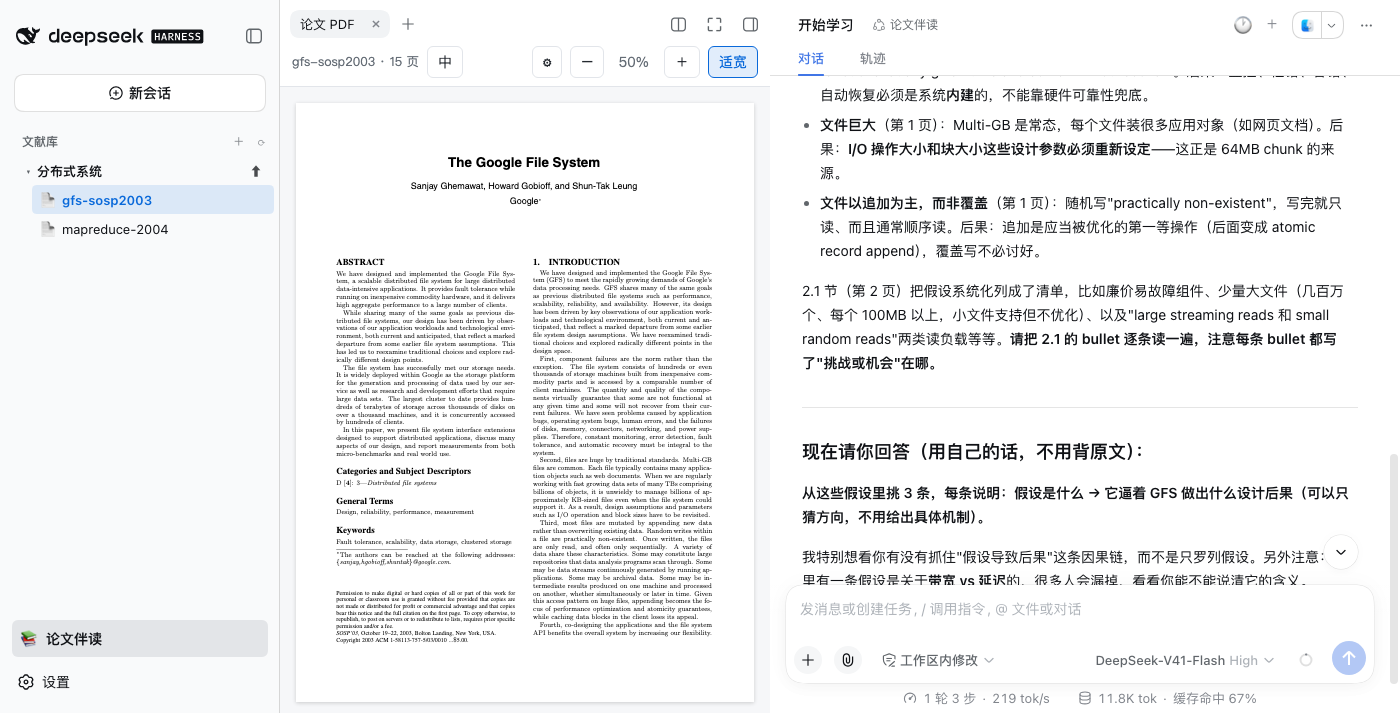Click the 1 轮 3 步 speed stats
This screenshot has height=713, width=1400.
click(976, 698)
